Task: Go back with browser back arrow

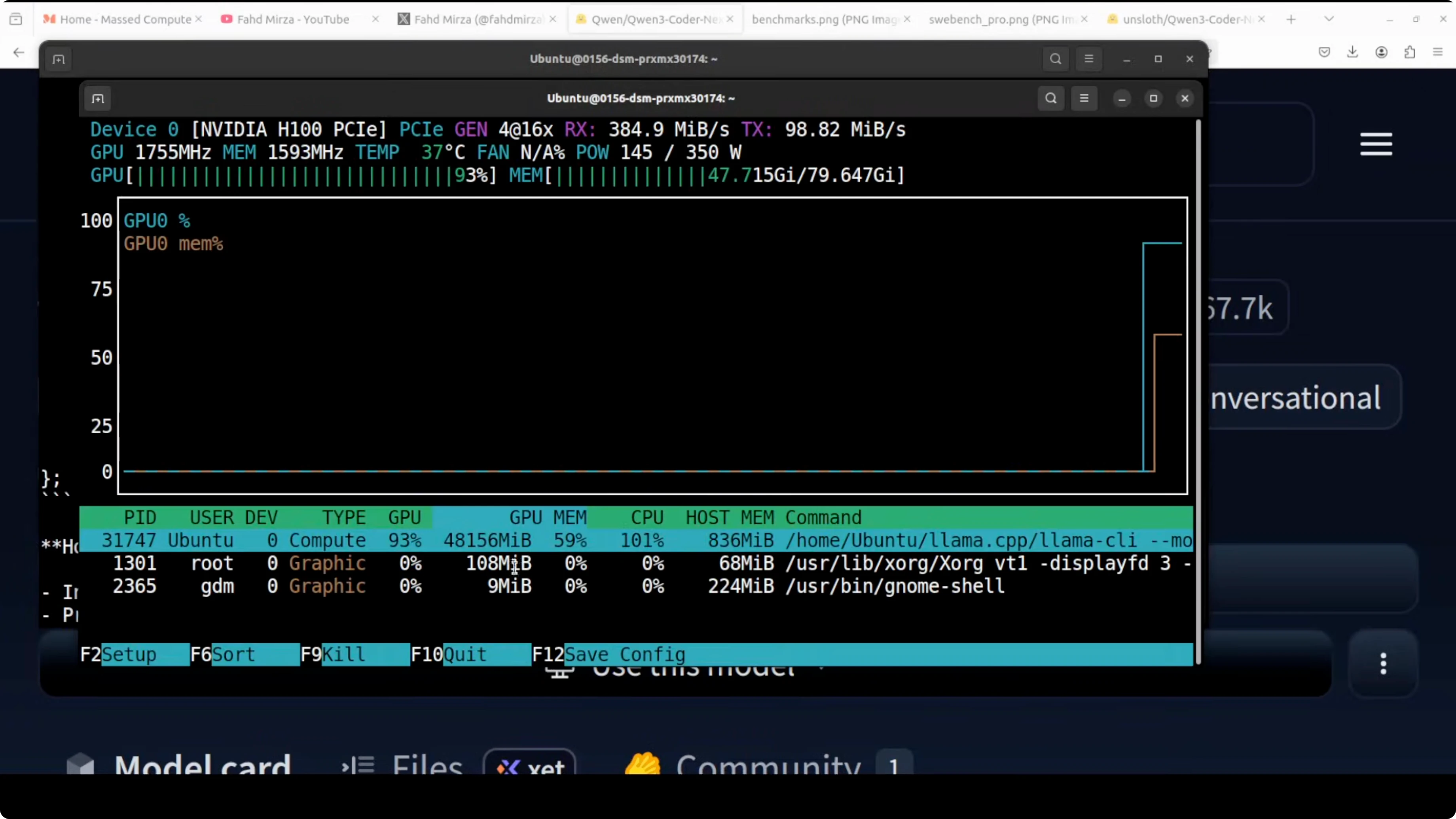Action: 19,53
